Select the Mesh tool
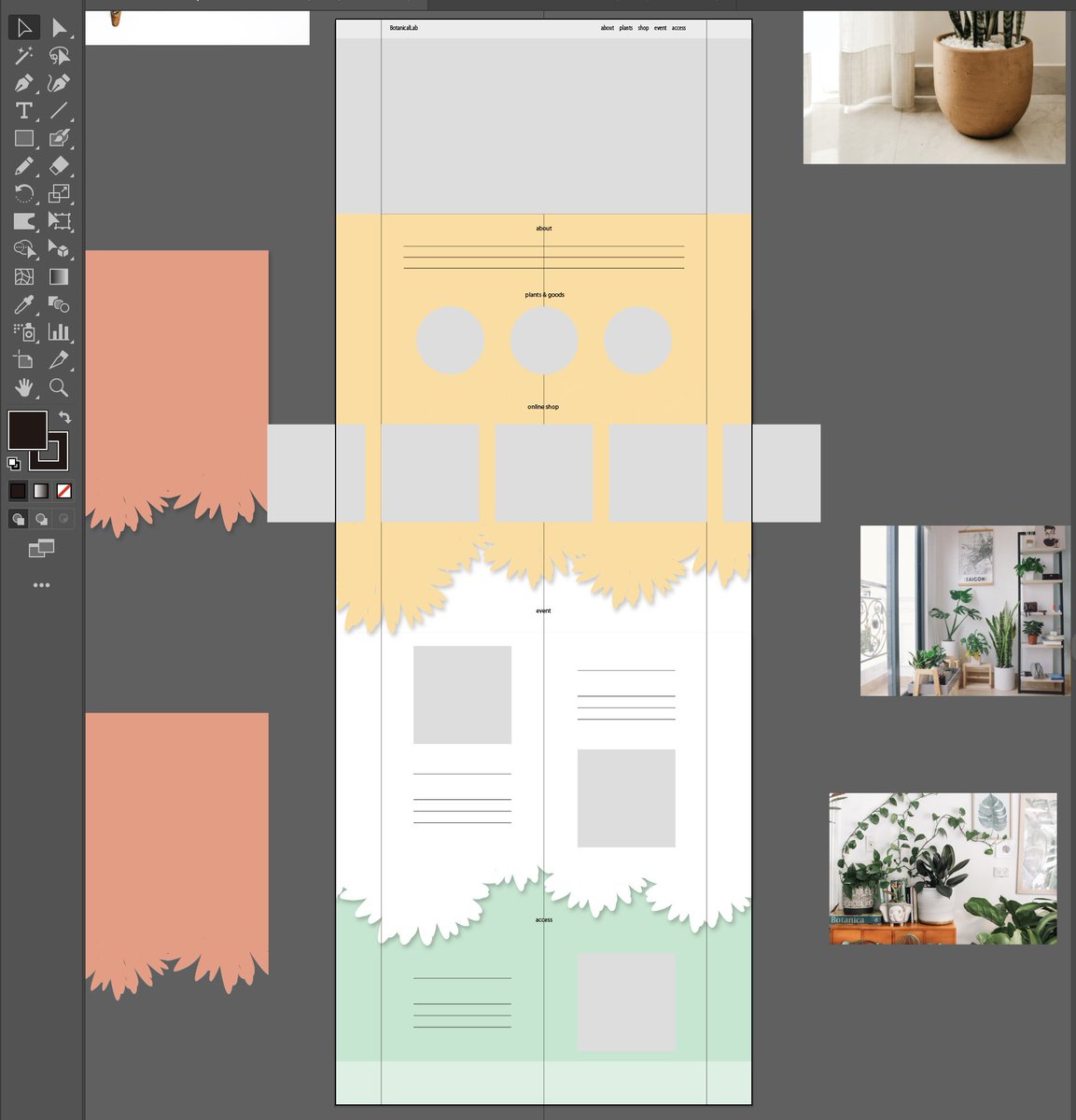The width and height of the screenshot is (1076, 1120). (24, 276)
